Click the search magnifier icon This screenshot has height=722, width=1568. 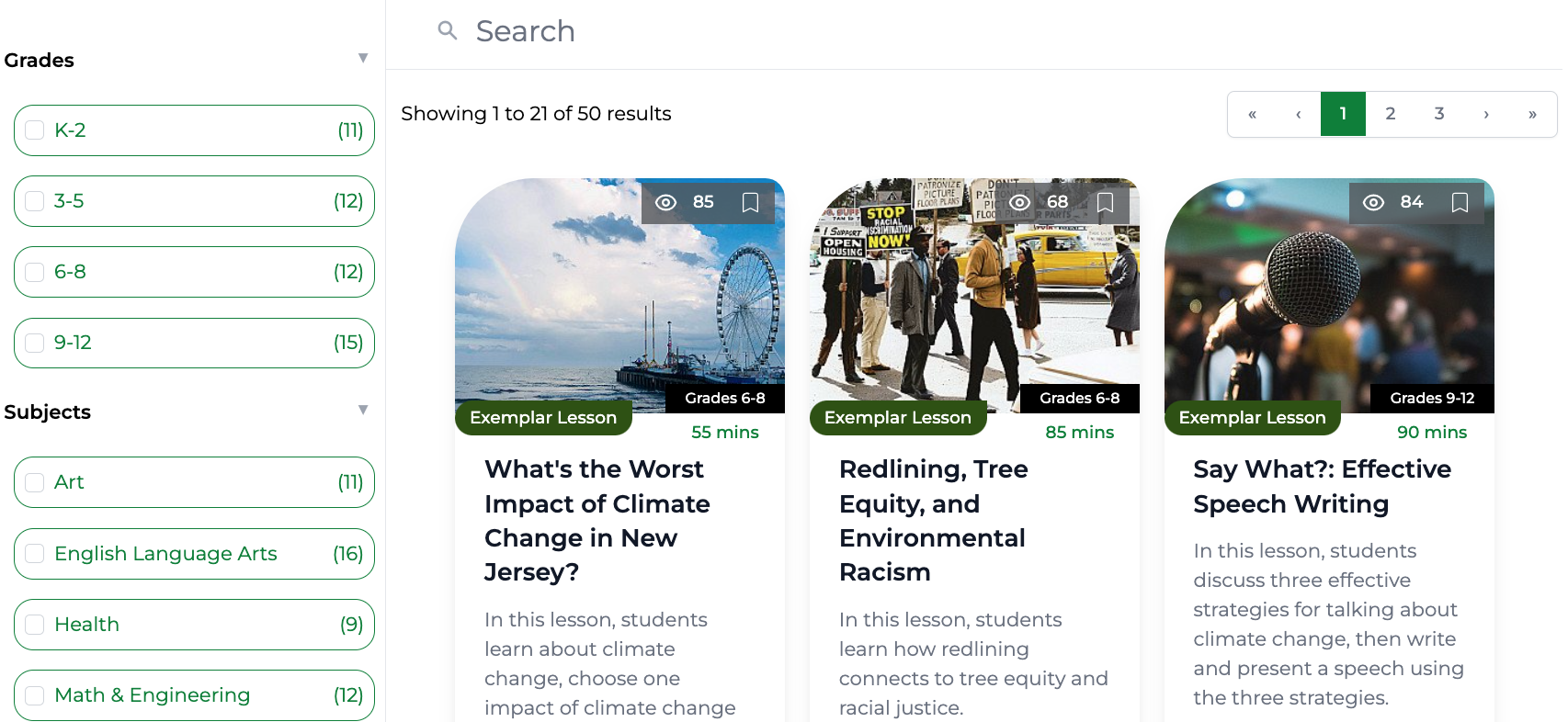pos(448,31)
